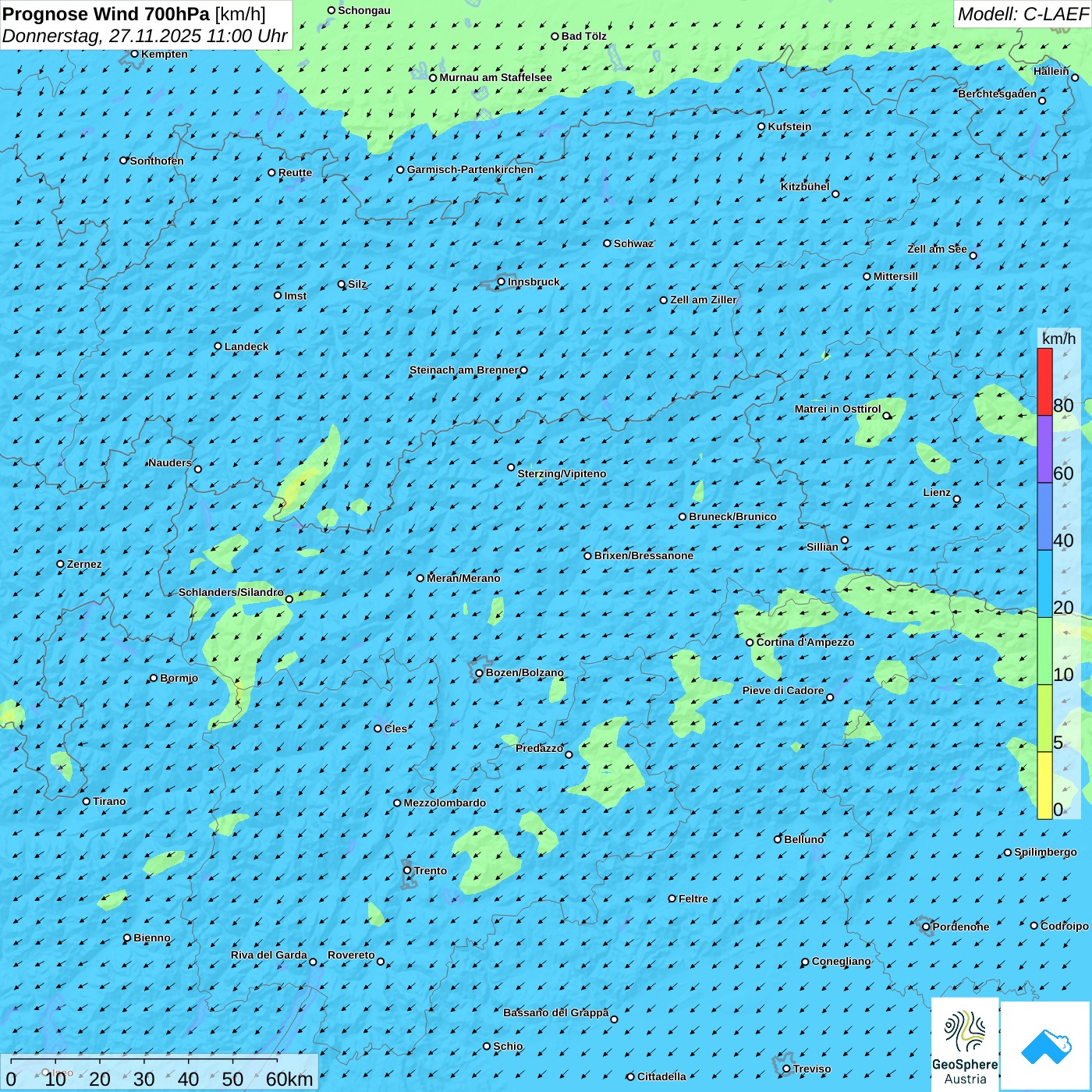
Task: Click the 'Prognose Wind 700hPa' title
Action: [x=107, y=14]
